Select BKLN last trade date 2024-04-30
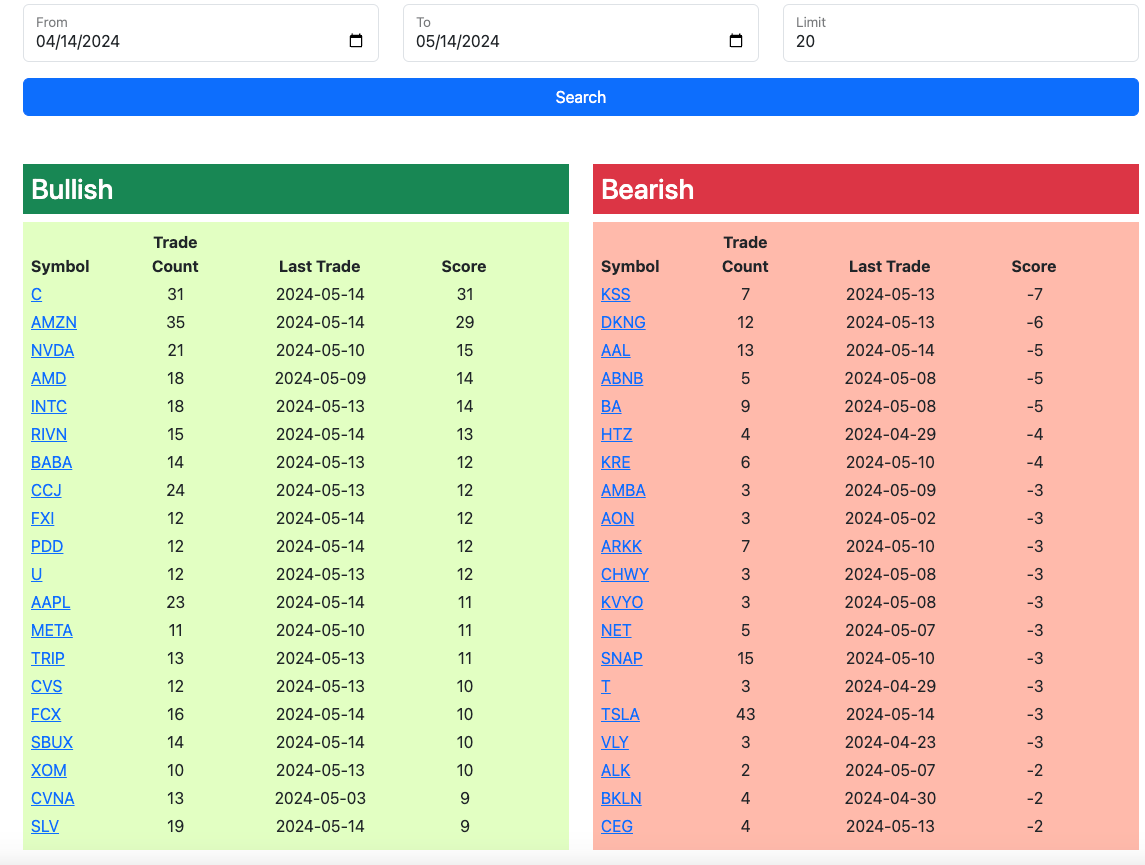 coord(890,799)
